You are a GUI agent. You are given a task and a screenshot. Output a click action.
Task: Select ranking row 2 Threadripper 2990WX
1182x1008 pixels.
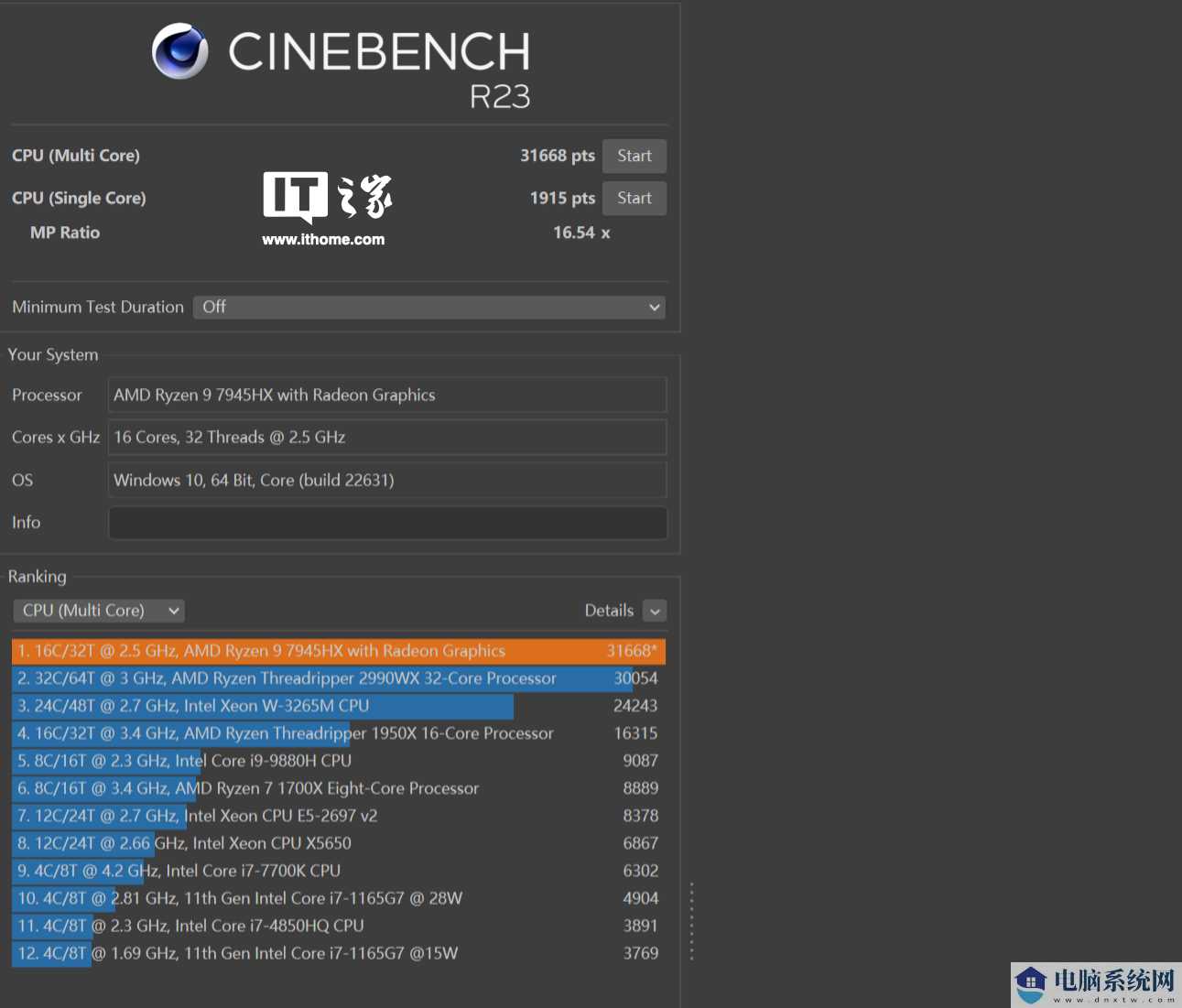click(339, 678)
